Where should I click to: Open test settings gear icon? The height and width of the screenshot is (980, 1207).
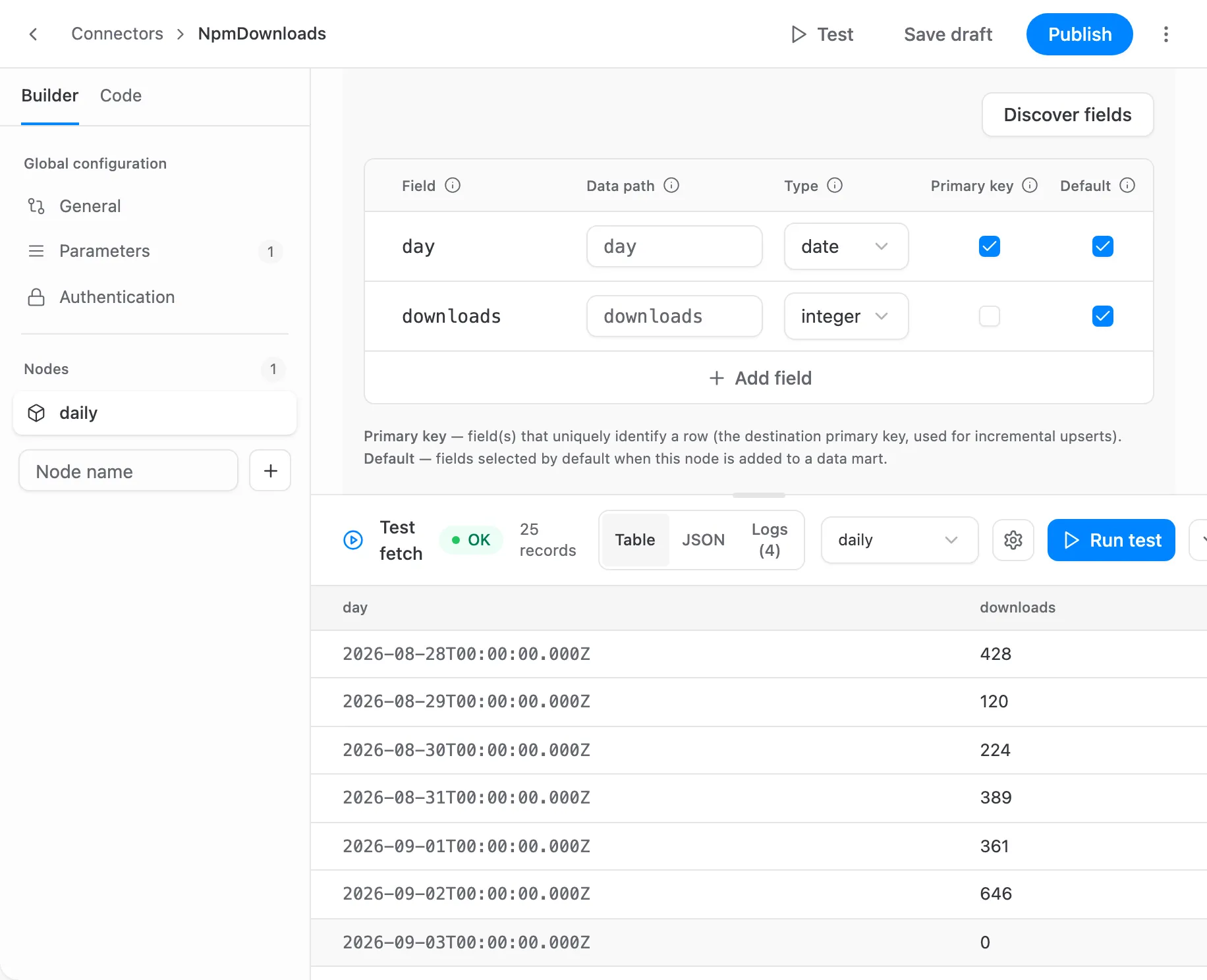(x=1013, y=540)
